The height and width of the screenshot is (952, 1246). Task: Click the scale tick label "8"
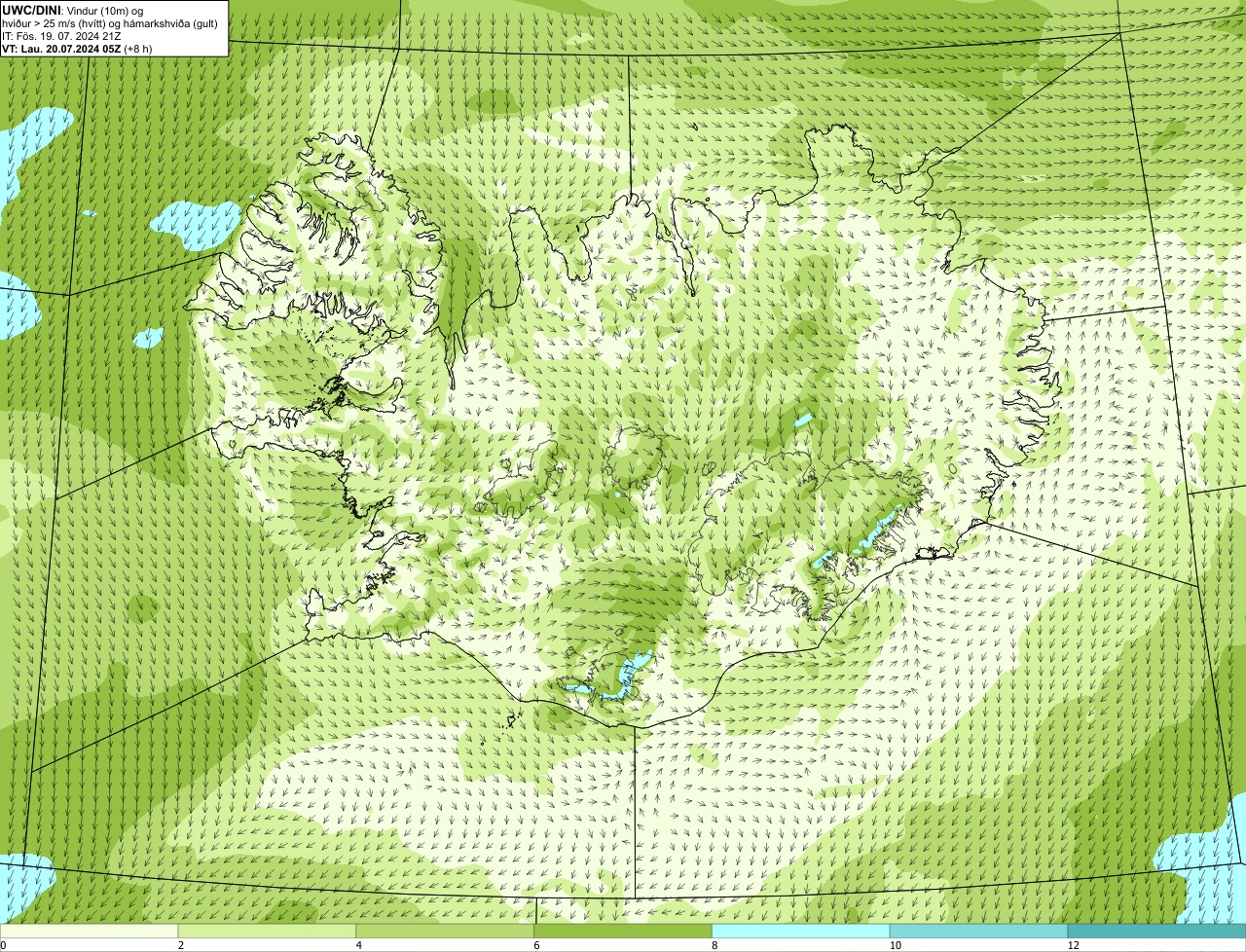[x=715, y=945]
